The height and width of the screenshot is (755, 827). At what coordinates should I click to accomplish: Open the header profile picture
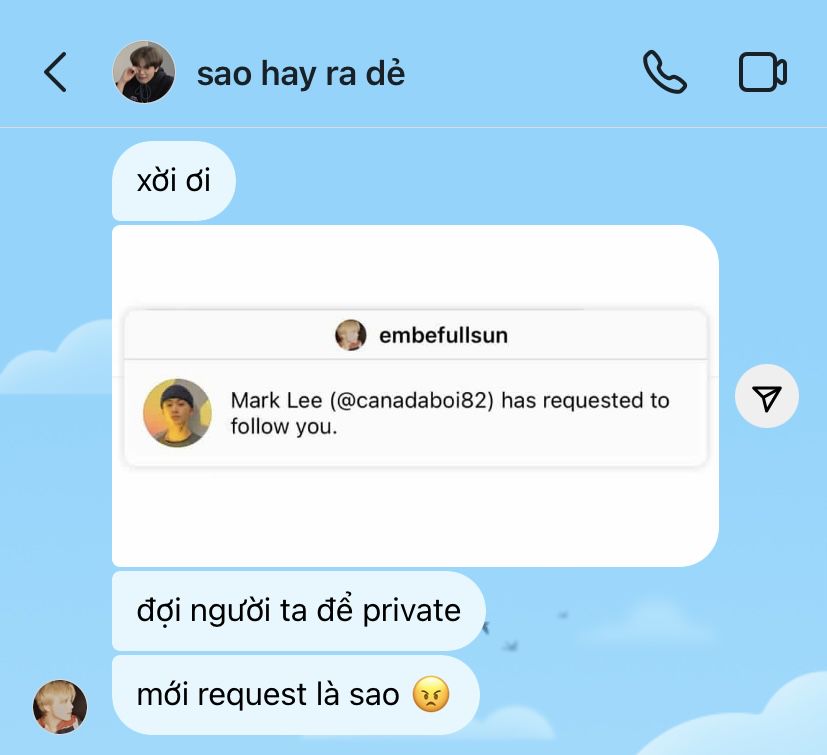[x=144, y=72]
